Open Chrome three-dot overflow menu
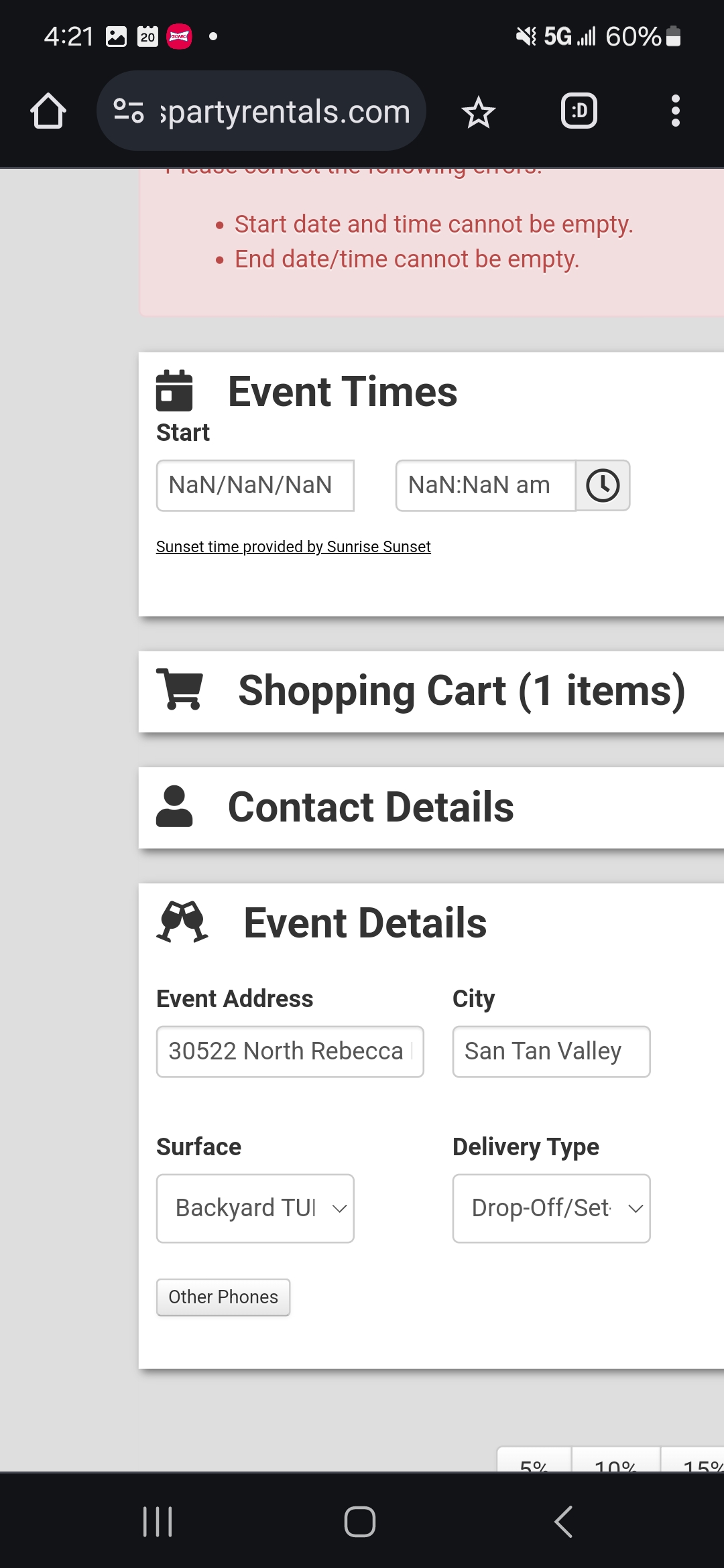The height and width of the screenshot is (1568, 724). (675, 111)
